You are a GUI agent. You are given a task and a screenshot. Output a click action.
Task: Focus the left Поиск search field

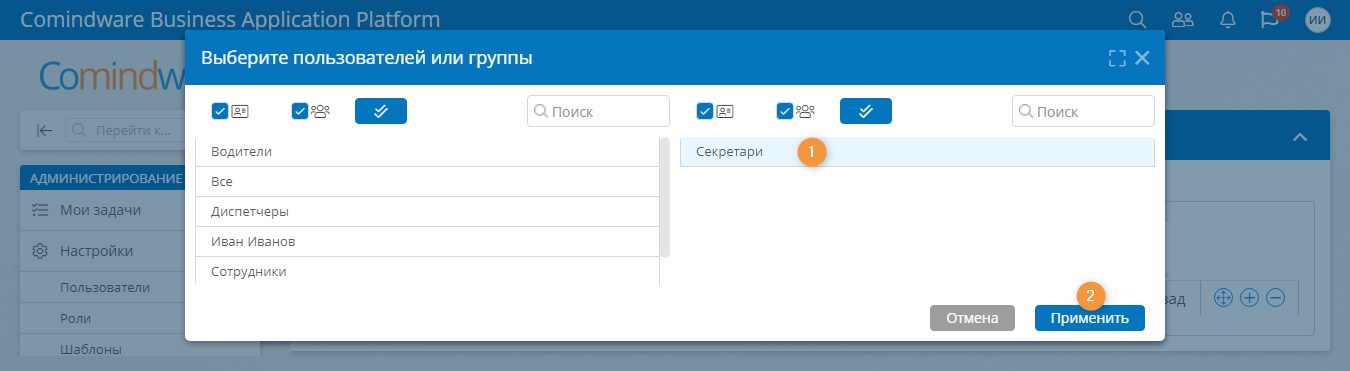pos(598,111)
